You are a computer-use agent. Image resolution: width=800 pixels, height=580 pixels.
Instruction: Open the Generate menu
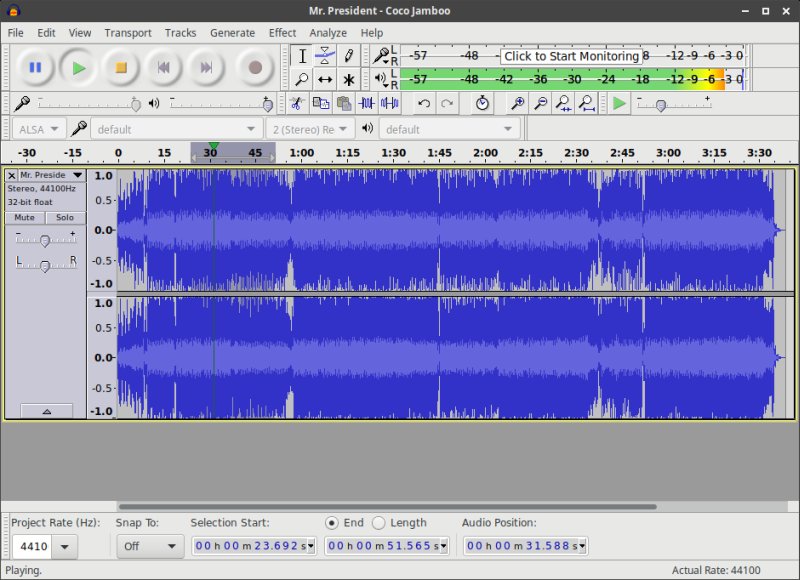[233, 32]
